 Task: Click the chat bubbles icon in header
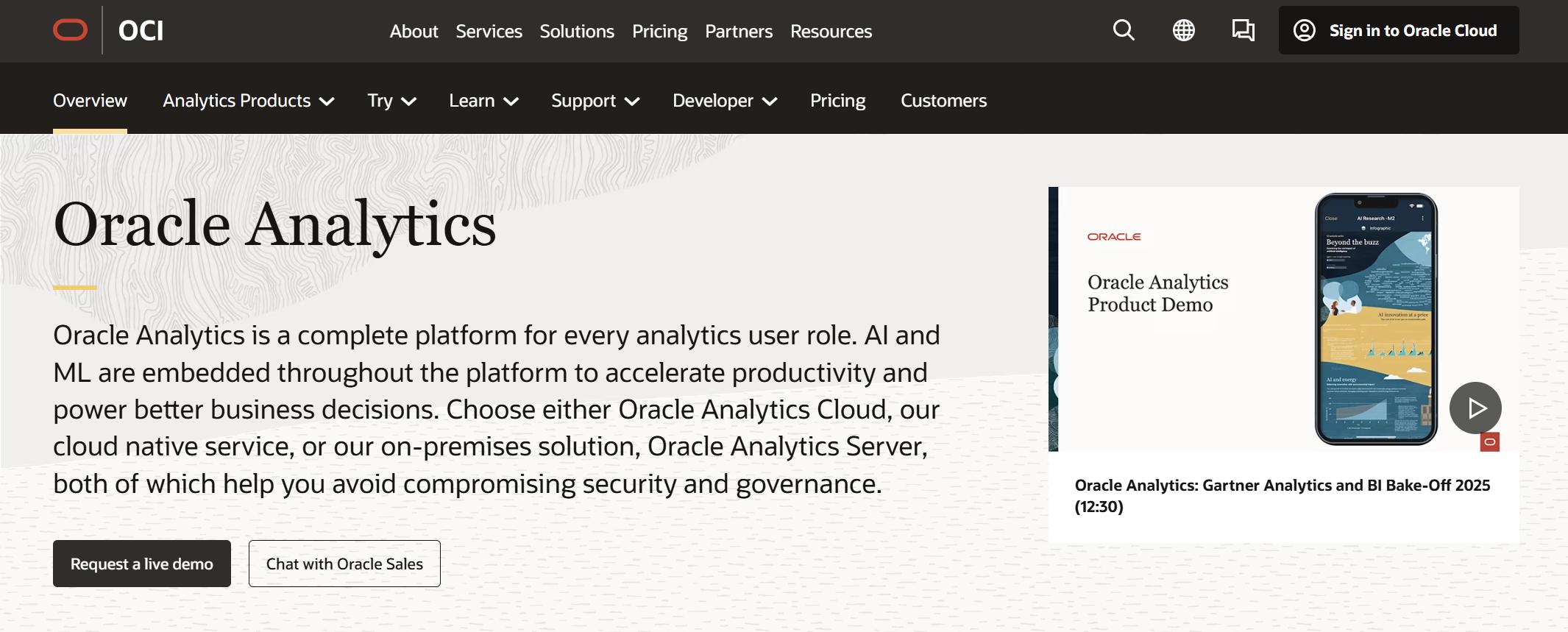1244,30
